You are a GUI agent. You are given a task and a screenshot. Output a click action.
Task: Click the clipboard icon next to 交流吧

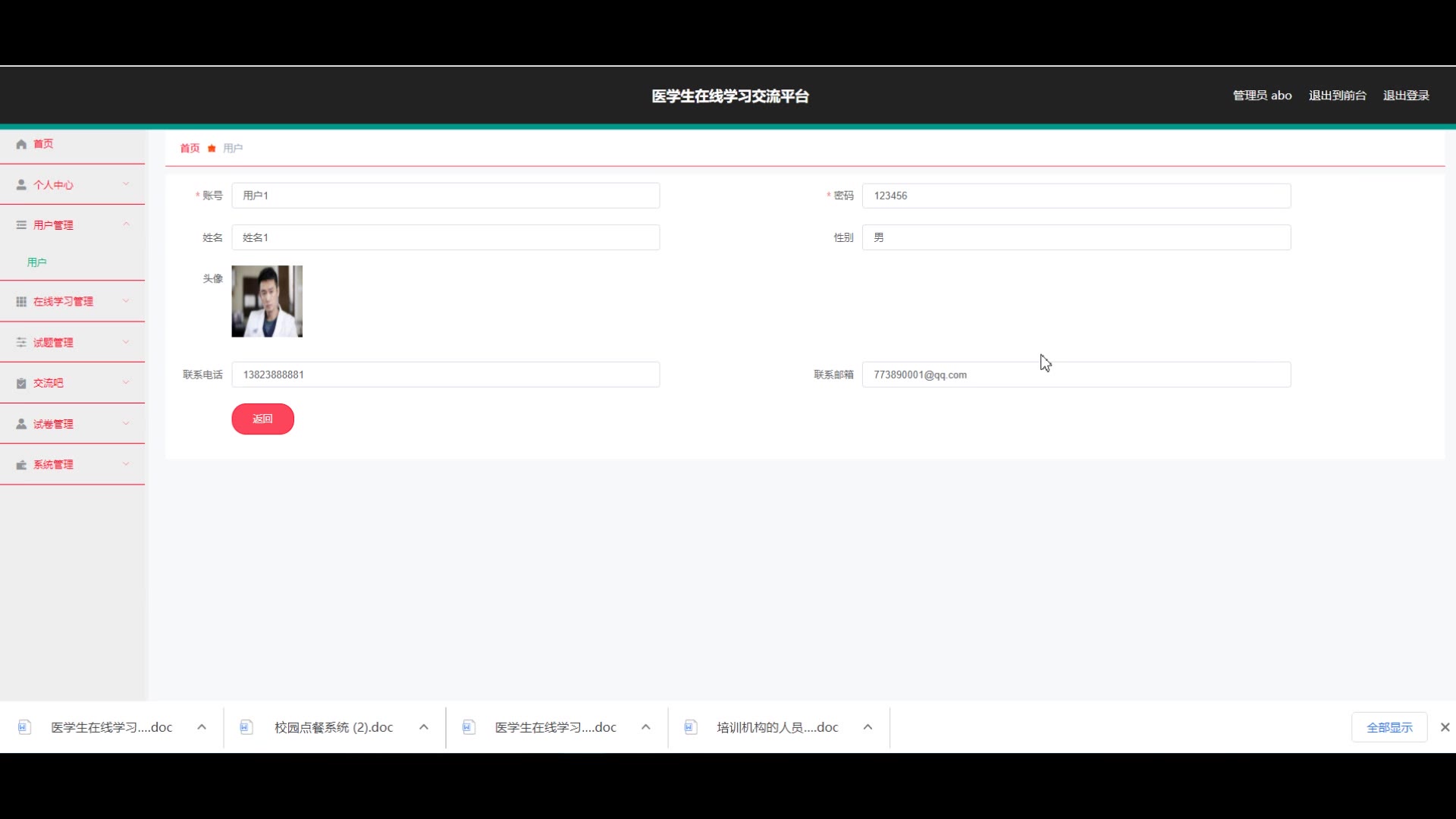click(x=21, y=384)
